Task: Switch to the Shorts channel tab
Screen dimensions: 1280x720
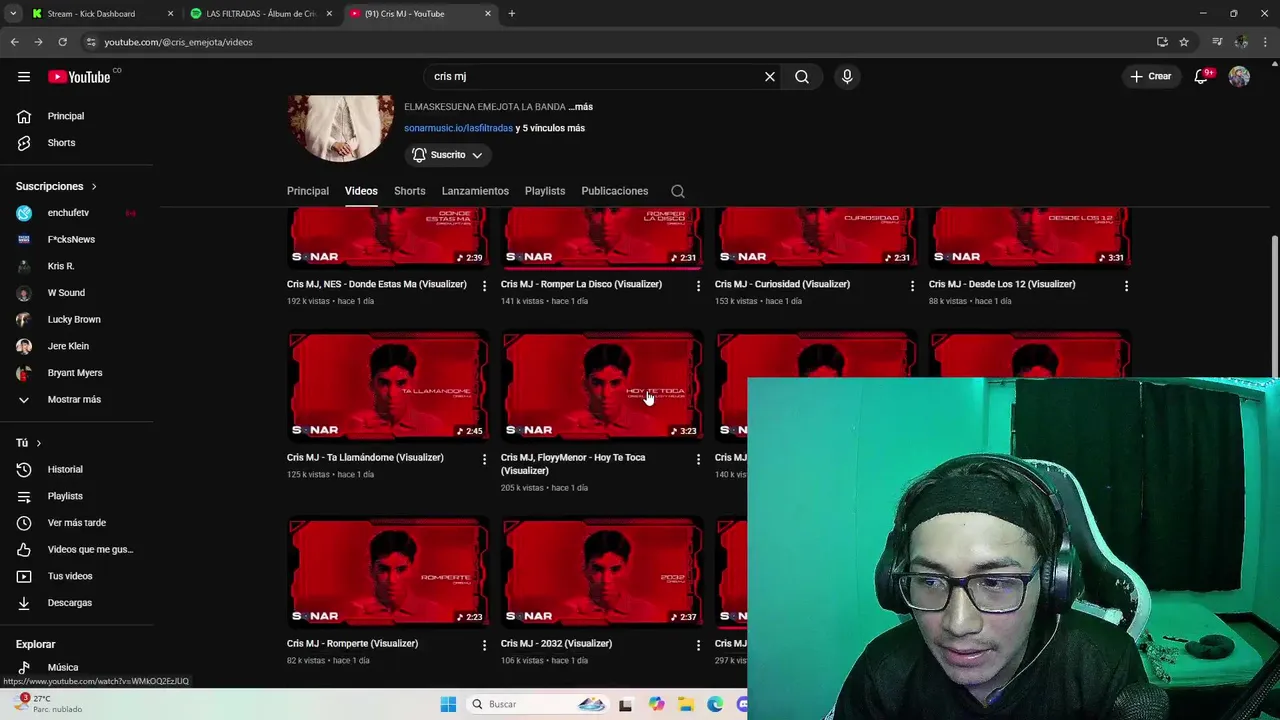Action: [410, 191]
